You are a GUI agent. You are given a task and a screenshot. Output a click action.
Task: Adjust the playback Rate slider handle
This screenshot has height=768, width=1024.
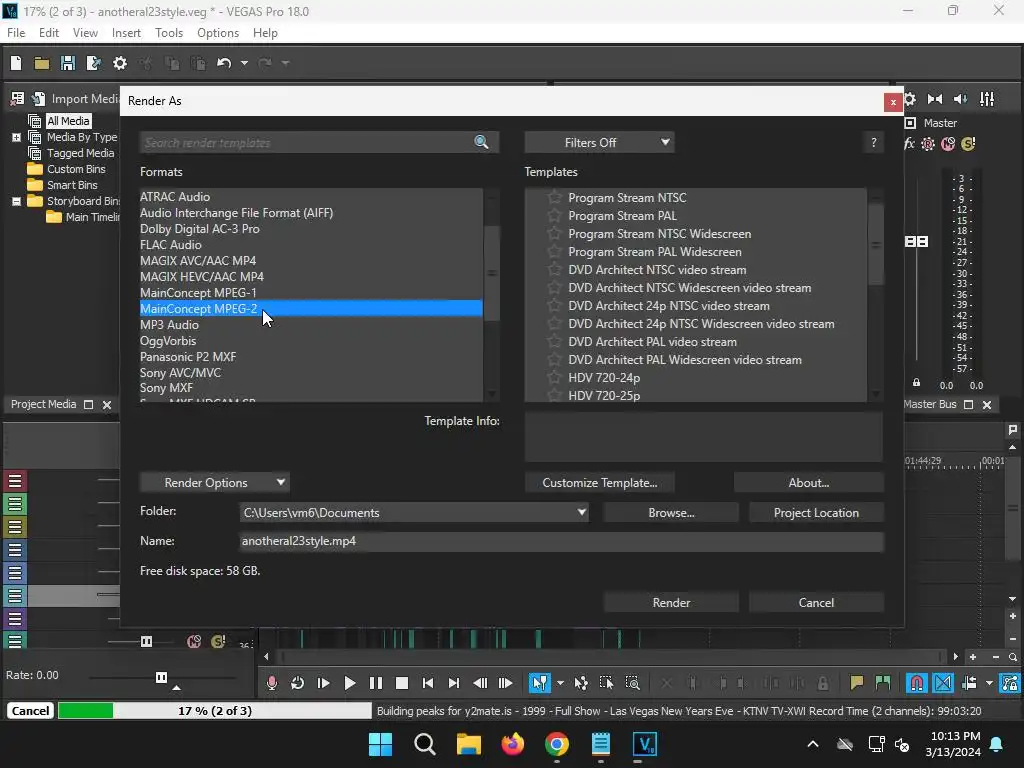click(x=161, y=677)
